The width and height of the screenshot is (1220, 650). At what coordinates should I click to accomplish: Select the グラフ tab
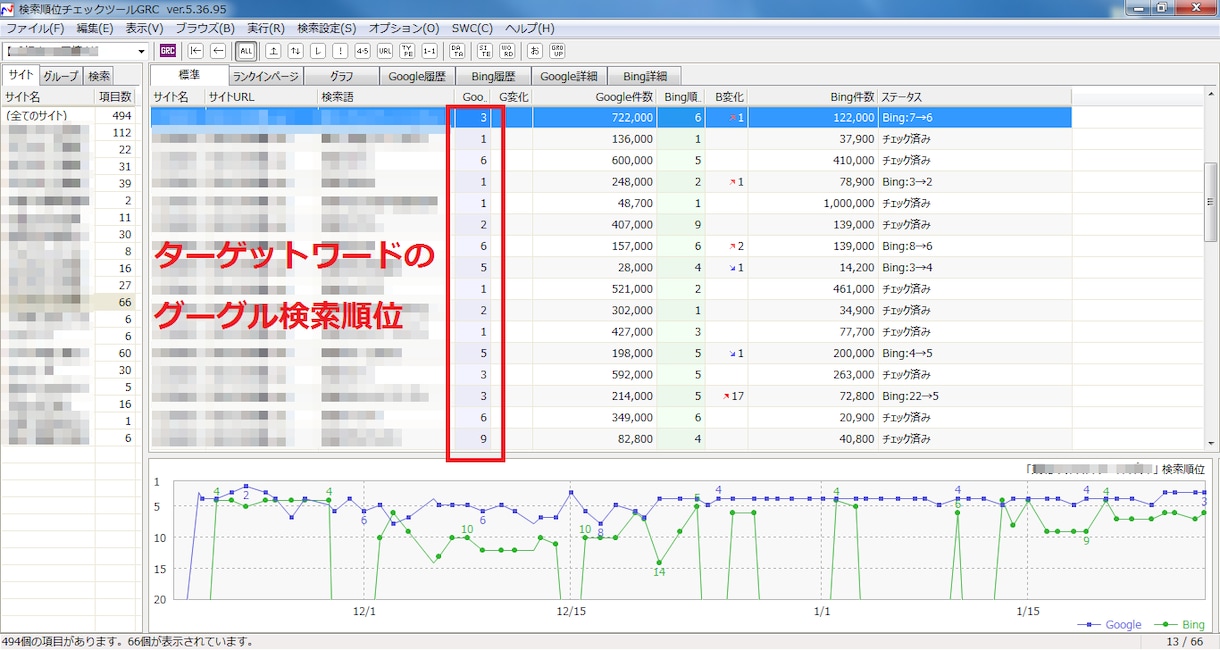pos(341,76)
